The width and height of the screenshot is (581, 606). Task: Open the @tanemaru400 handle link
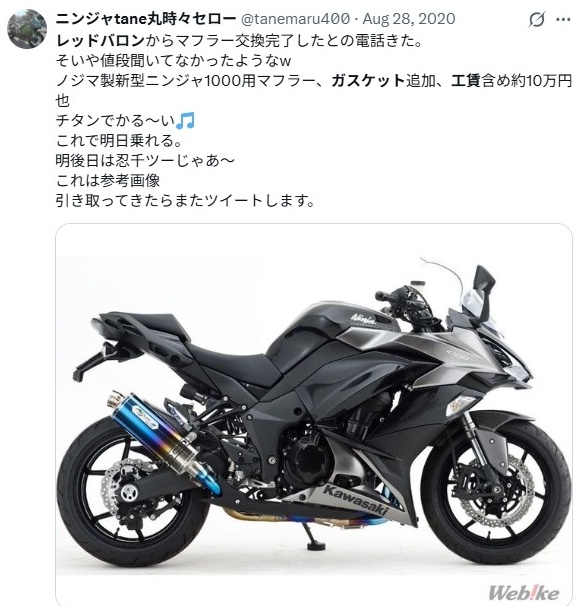(295, 19)
